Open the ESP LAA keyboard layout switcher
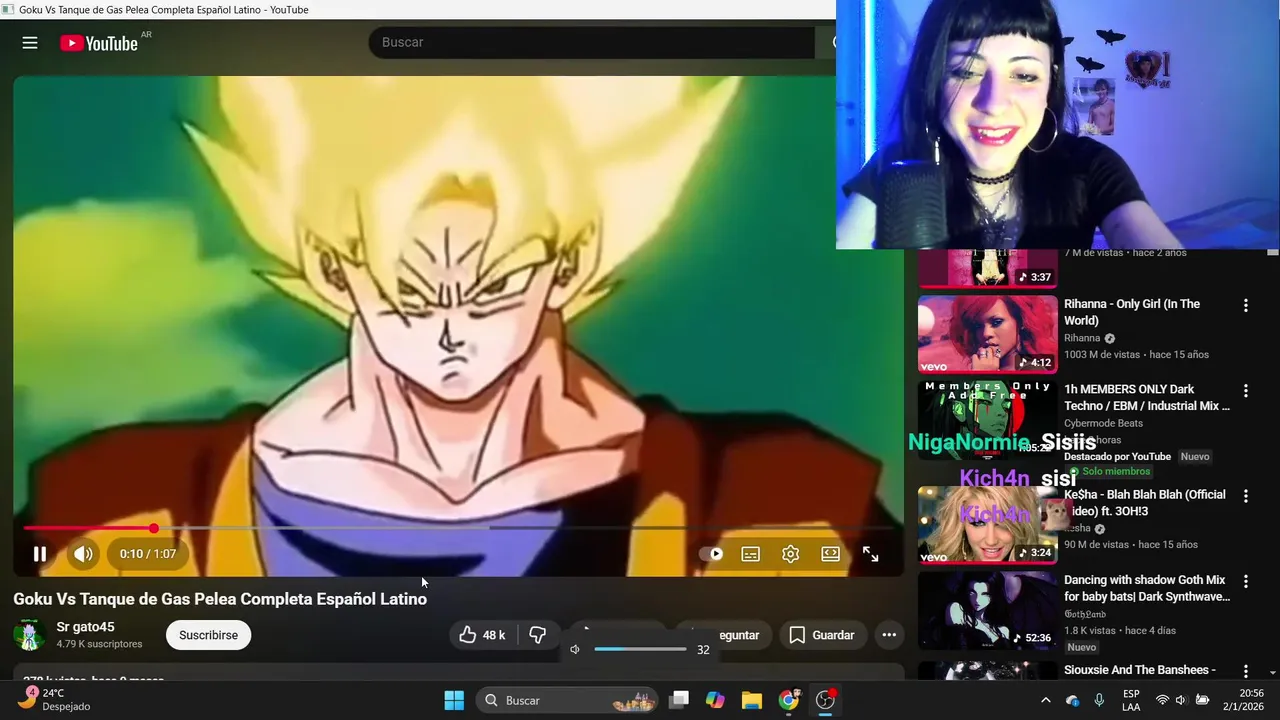The image size is (1280, 720). (1131, 700)
